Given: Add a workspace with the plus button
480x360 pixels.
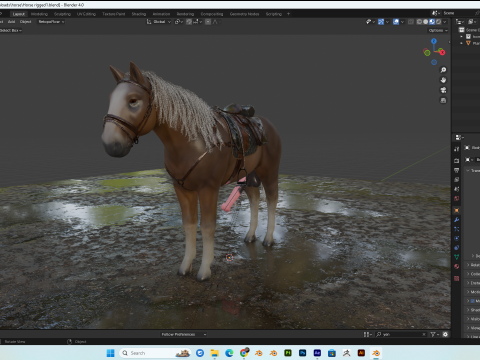Looking at the screenshot, I should (x=288, y=14).
